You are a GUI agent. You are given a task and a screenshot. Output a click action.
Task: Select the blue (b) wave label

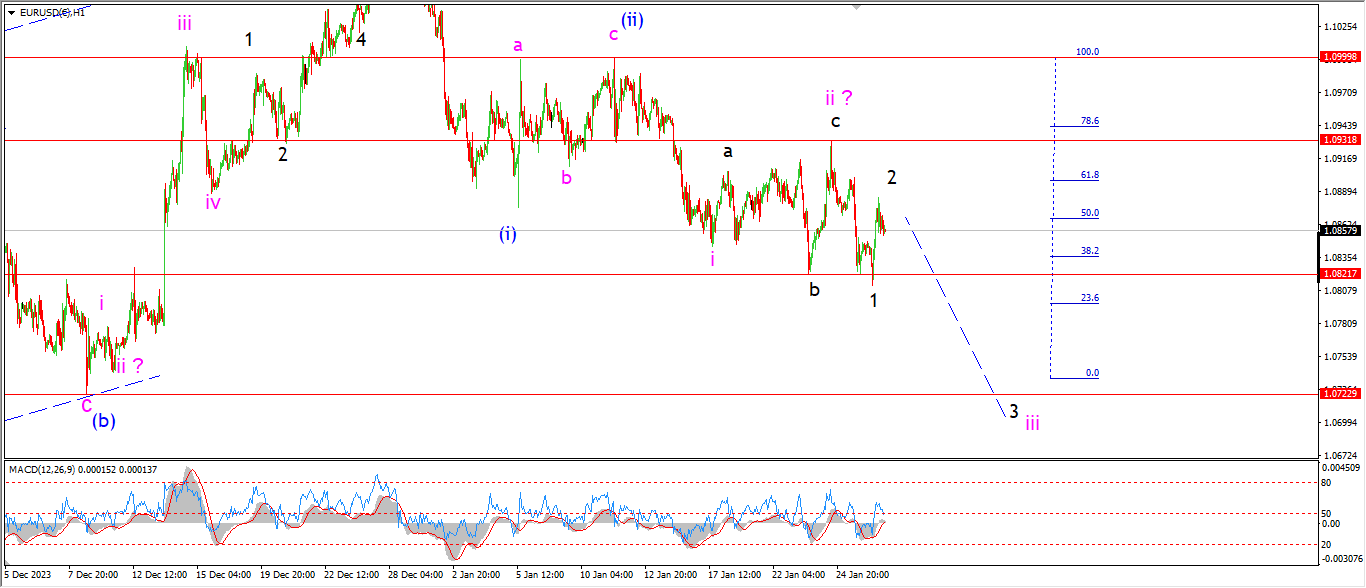tap(104, 421)
